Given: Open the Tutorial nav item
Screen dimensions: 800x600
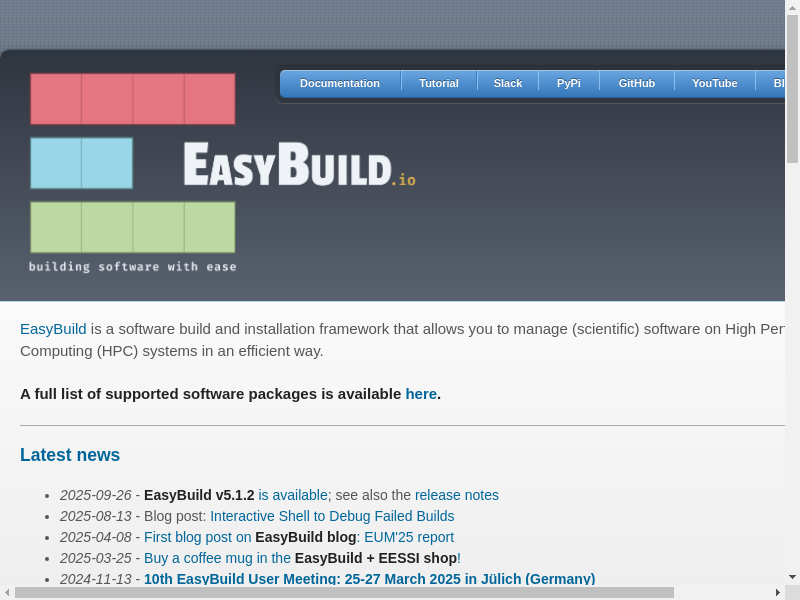Looking at the screenshot, I should [438, 83].
